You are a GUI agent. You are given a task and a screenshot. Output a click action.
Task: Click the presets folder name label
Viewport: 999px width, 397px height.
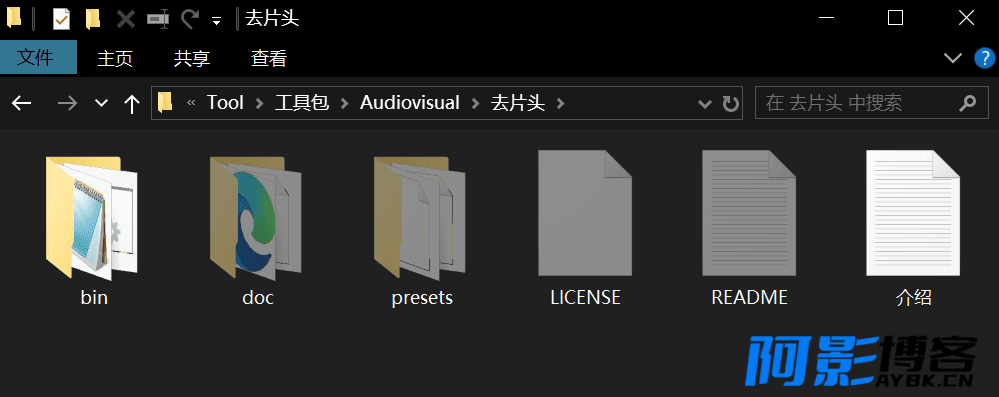(422, 298)
